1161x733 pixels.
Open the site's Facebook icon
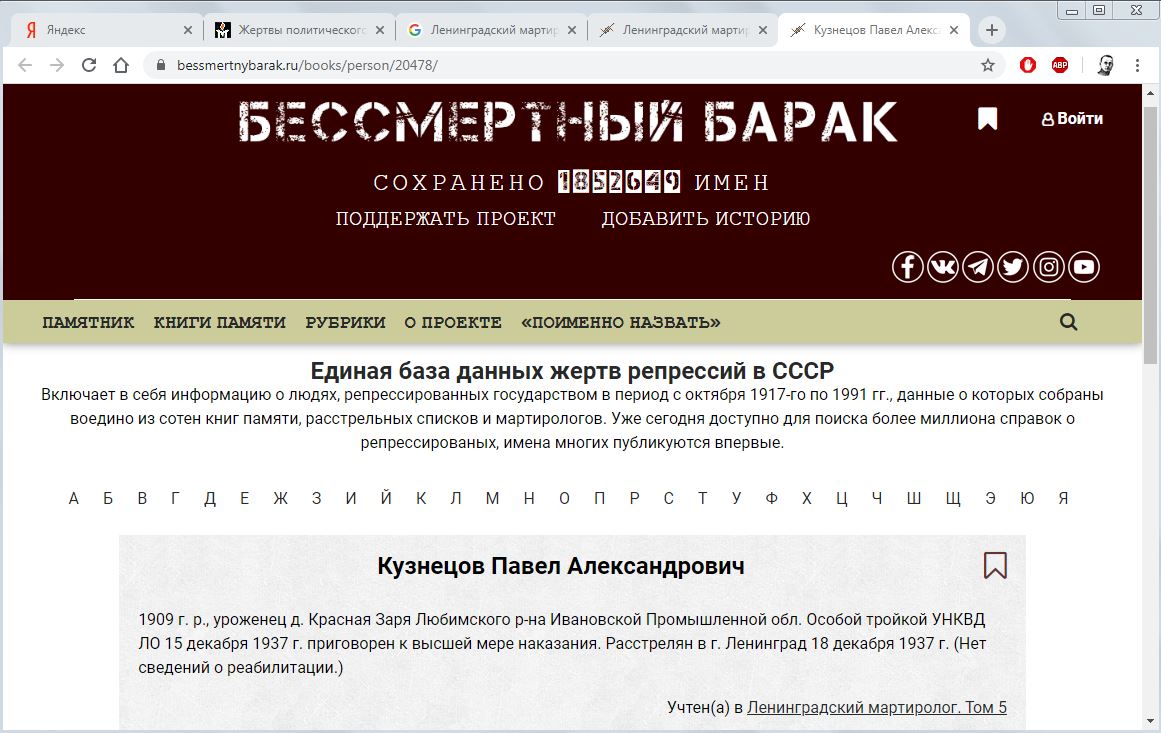[907, 266]
